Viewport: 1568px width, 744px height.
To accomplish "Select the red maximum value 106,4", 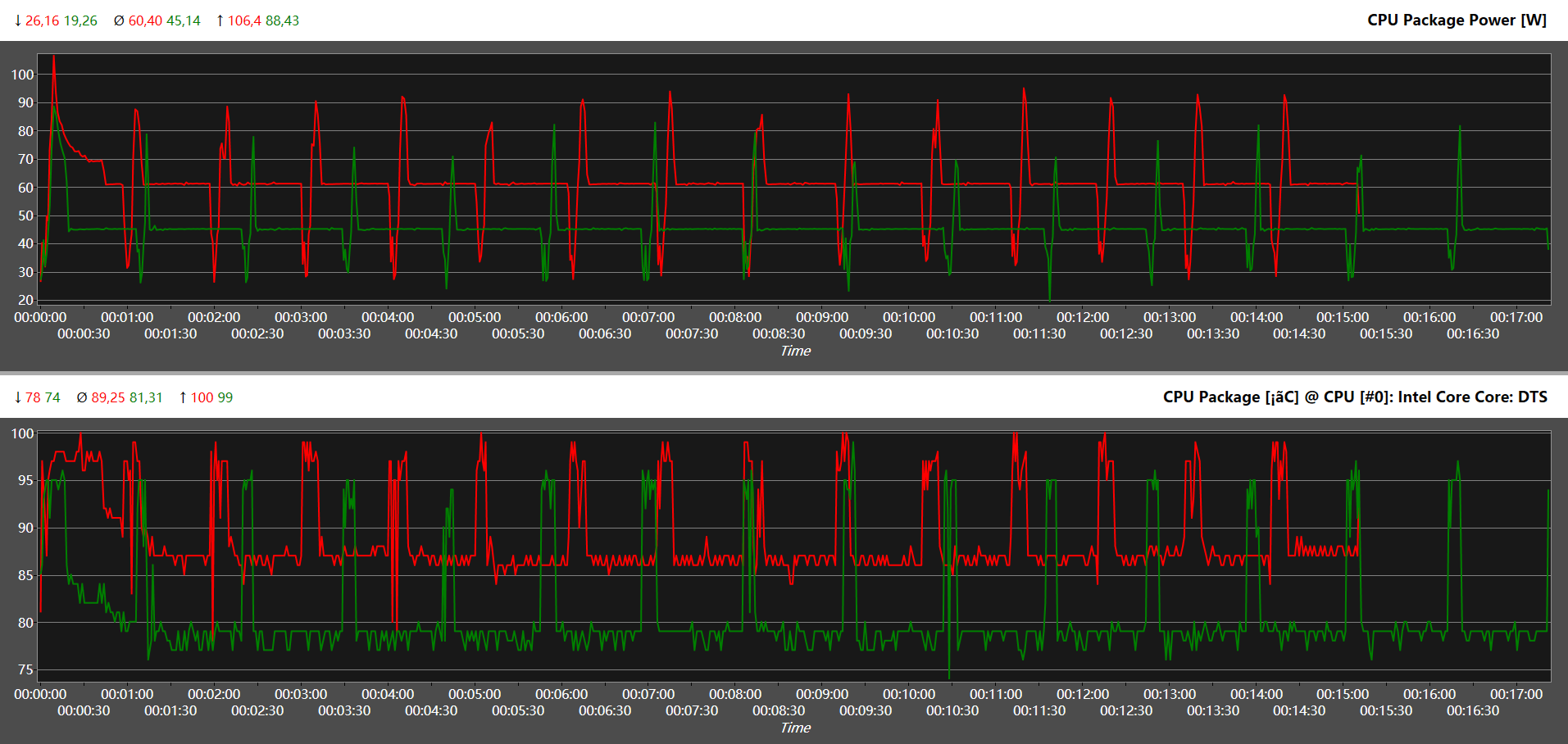I will pos(244,20).
